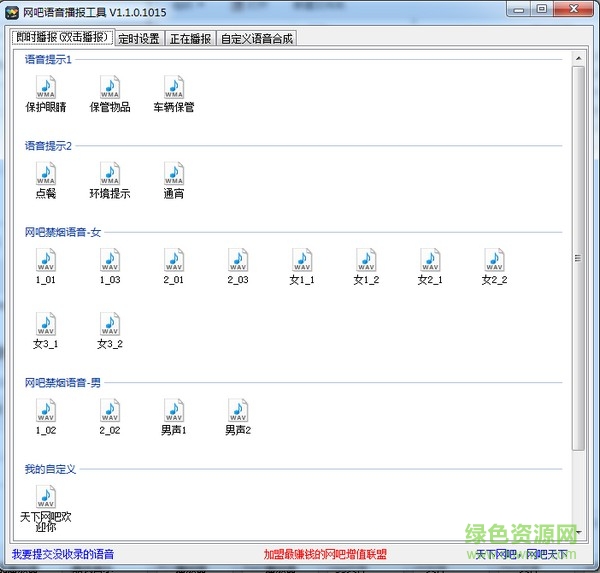Select the 点餐 voice file icon
Image resolution: width=600 pixels, height=573 pixels.
(x=46, y=173)
